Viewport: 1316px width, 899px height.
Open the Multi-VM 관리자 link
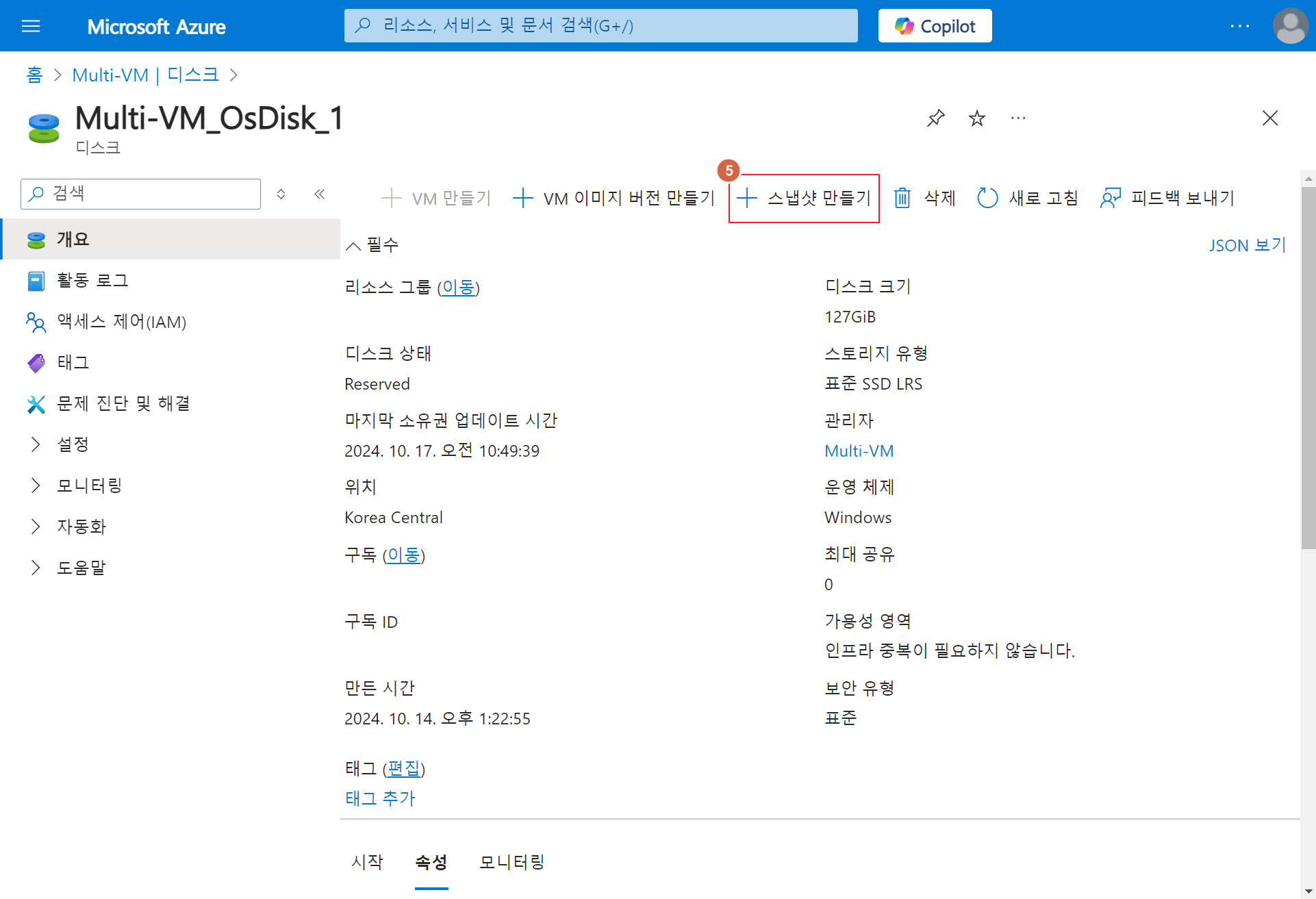[x=859, y=451]
